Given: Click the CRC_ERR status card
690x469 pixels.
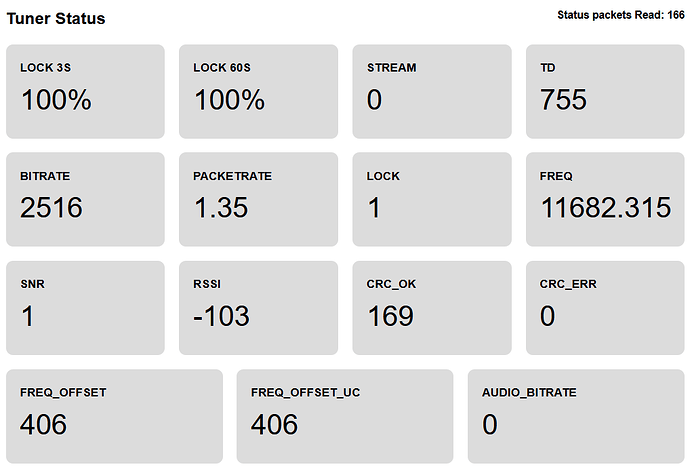Looking at the screenshot, I should (605, 307).
